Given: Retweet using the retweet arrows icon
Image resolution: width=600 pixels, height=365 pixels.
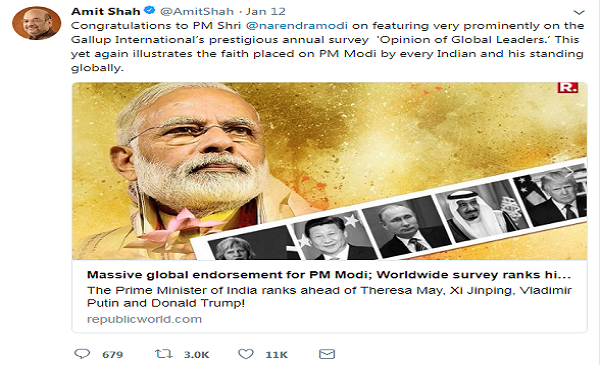Looking at the screenshot, I should tap(164, 354).
